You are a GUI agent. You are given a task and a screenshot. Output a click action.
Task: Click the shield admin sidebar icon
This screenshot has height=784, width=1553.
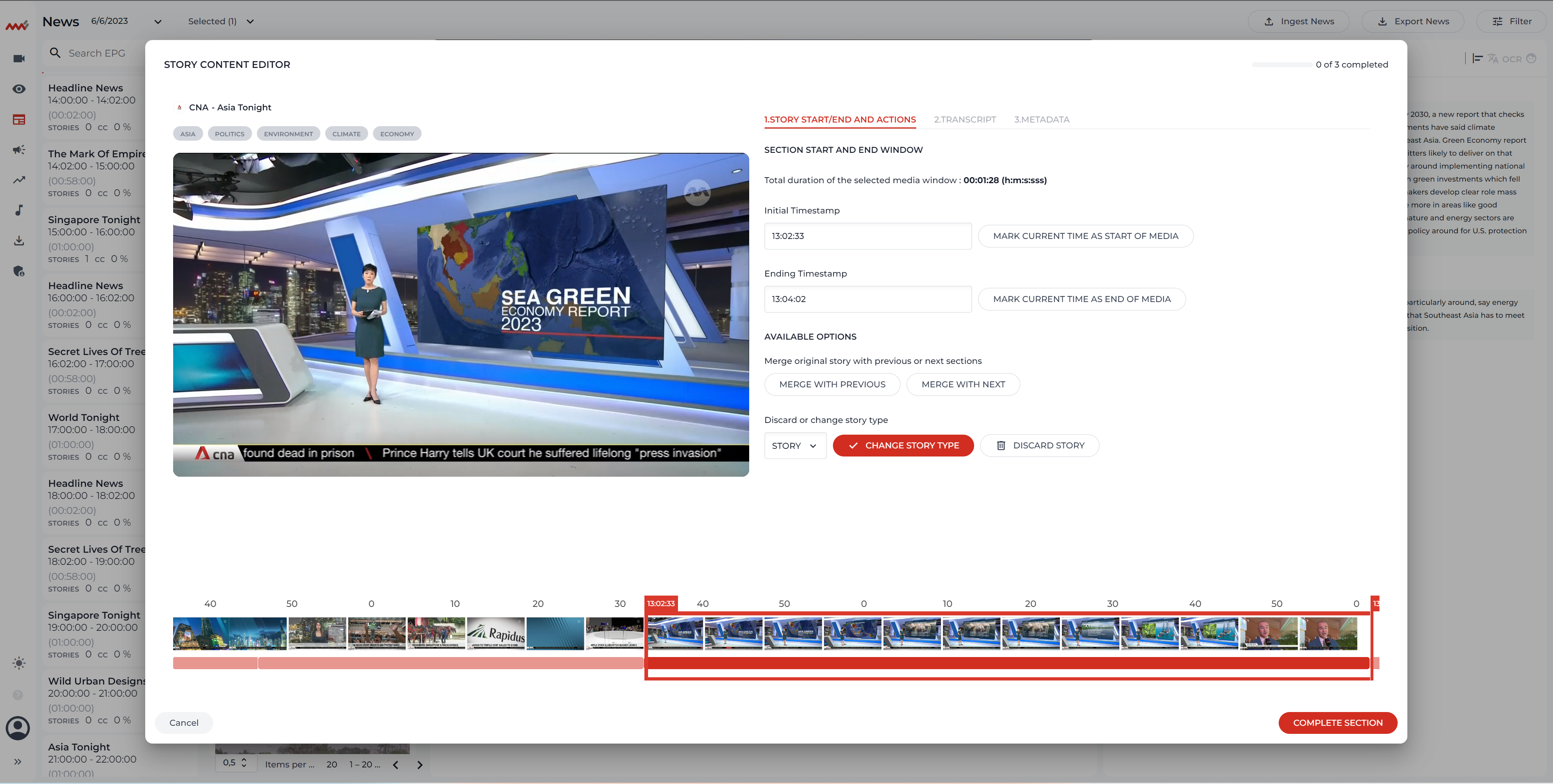tap(19, 271)
